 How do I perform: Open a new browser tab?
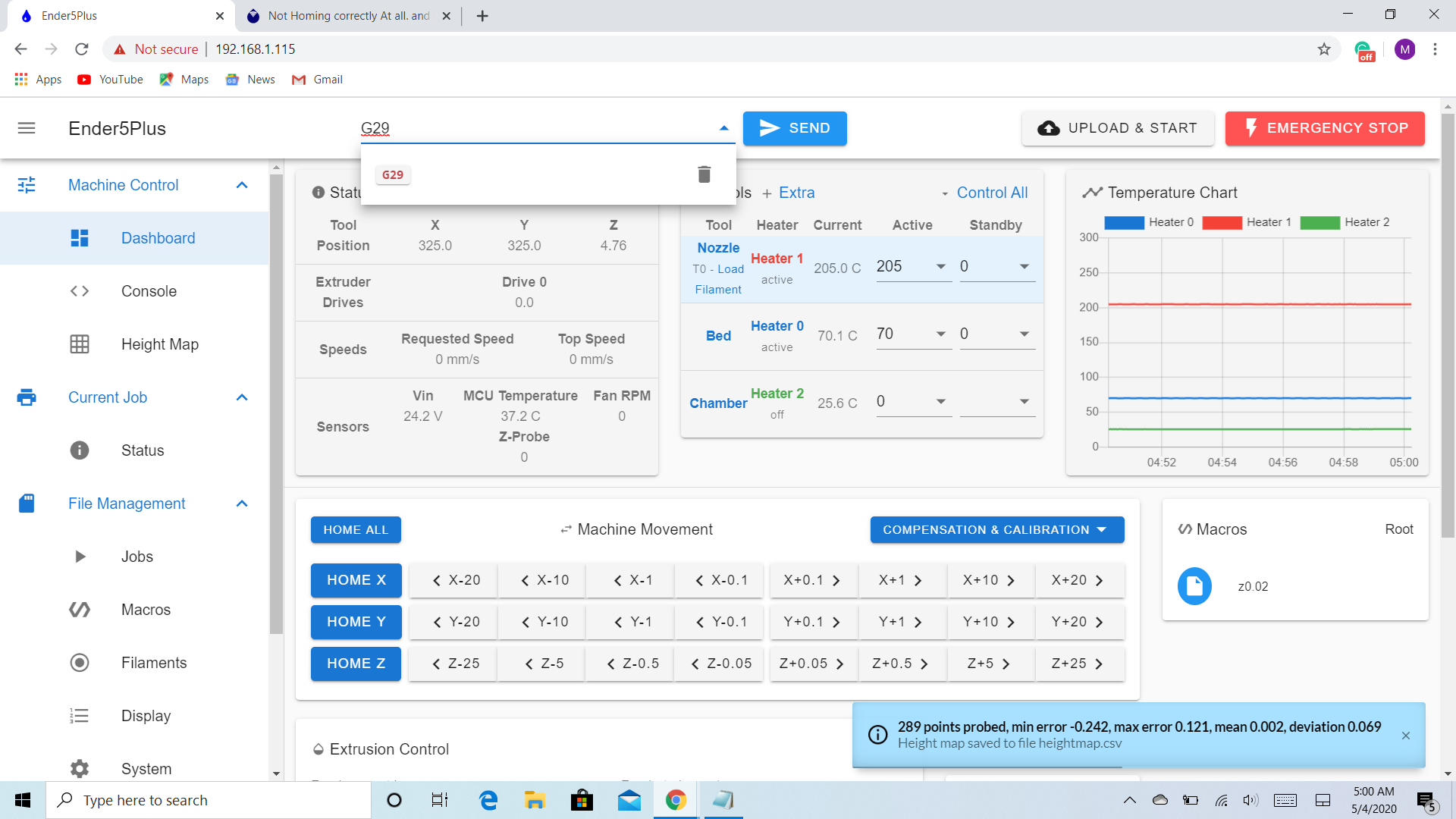coord(482,16)
